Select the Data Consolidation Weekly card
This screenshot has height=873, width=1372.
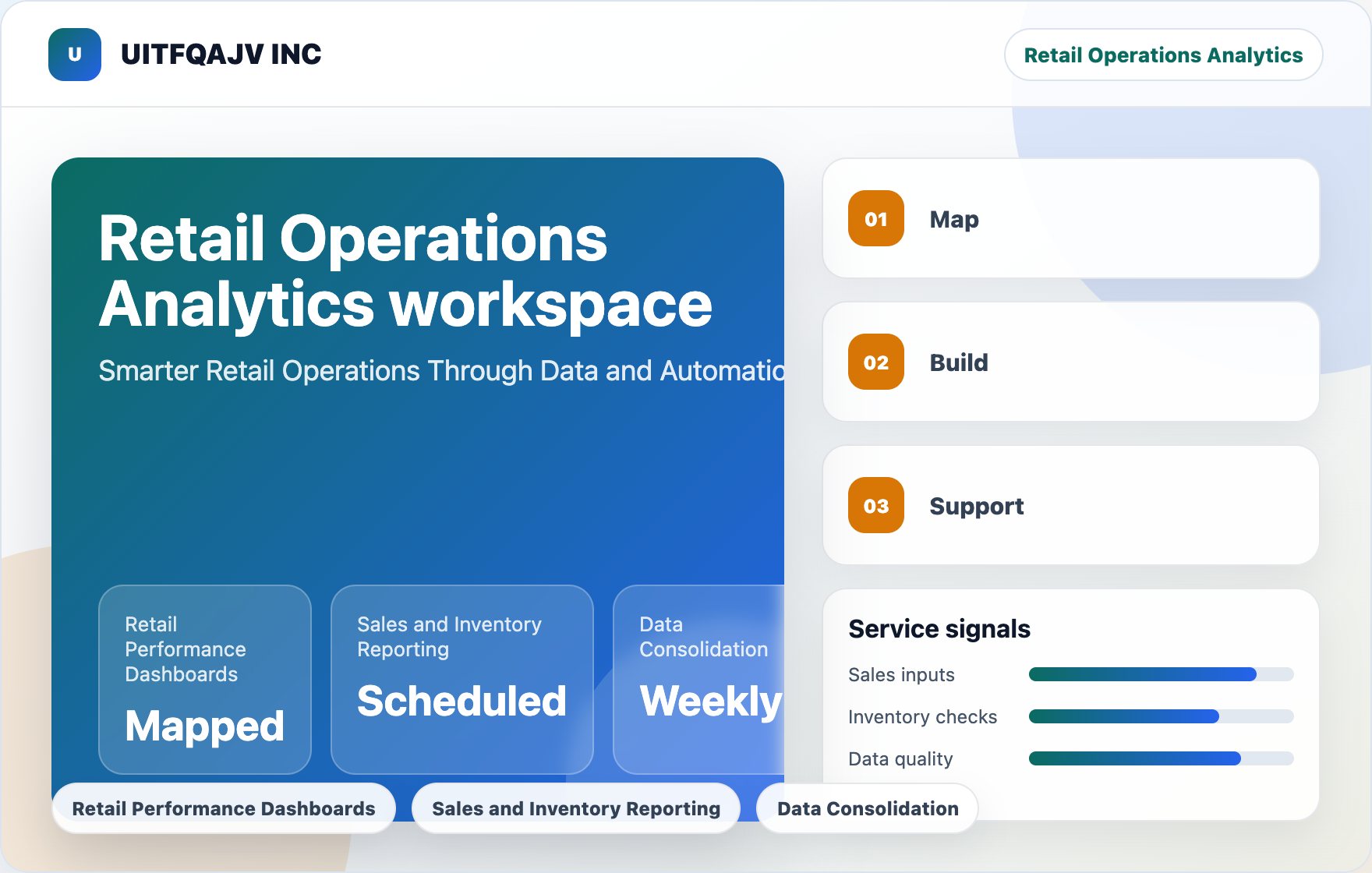(699, 680)
